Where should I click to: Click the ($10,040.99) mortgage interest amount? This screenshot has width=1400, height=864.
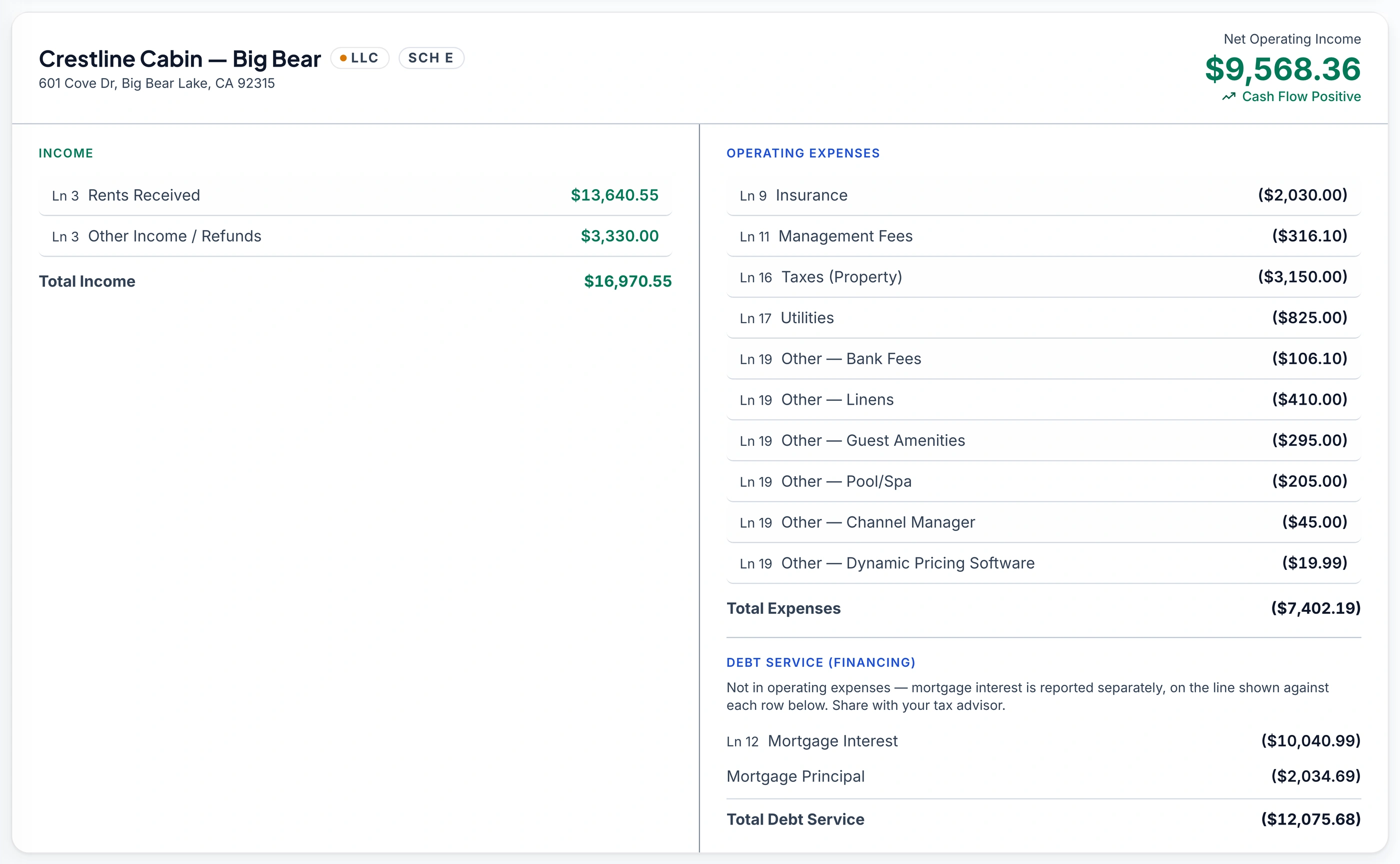click(1310, 741)
